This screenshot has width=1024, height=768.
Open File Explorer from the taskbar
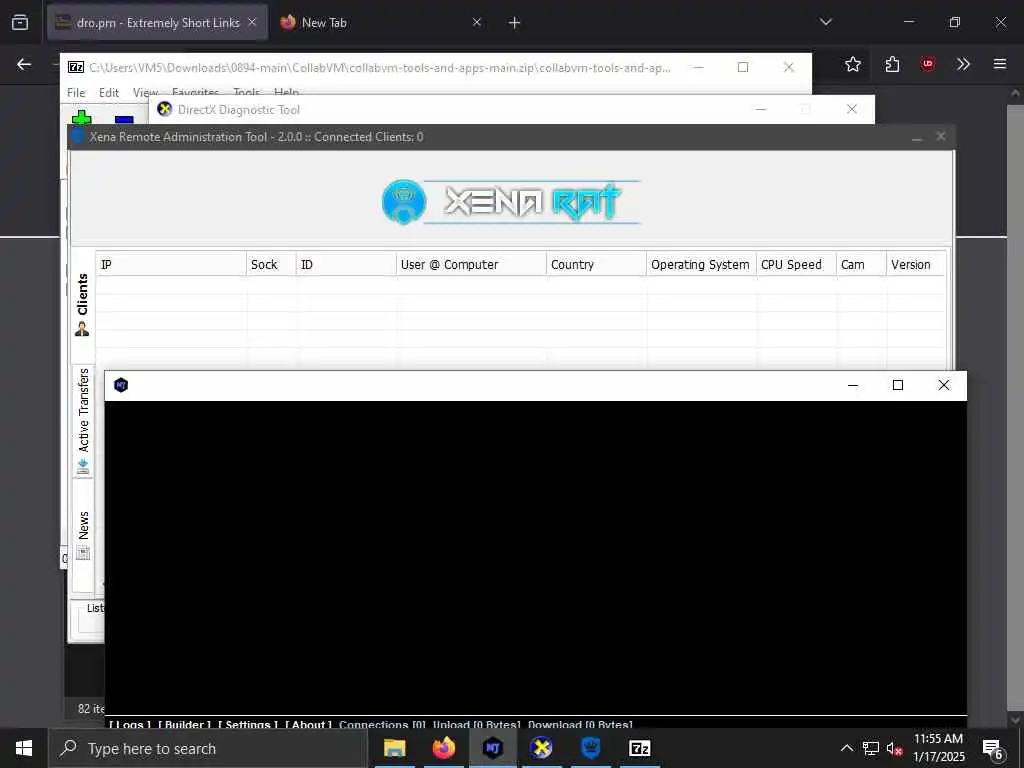click(394, 748)
